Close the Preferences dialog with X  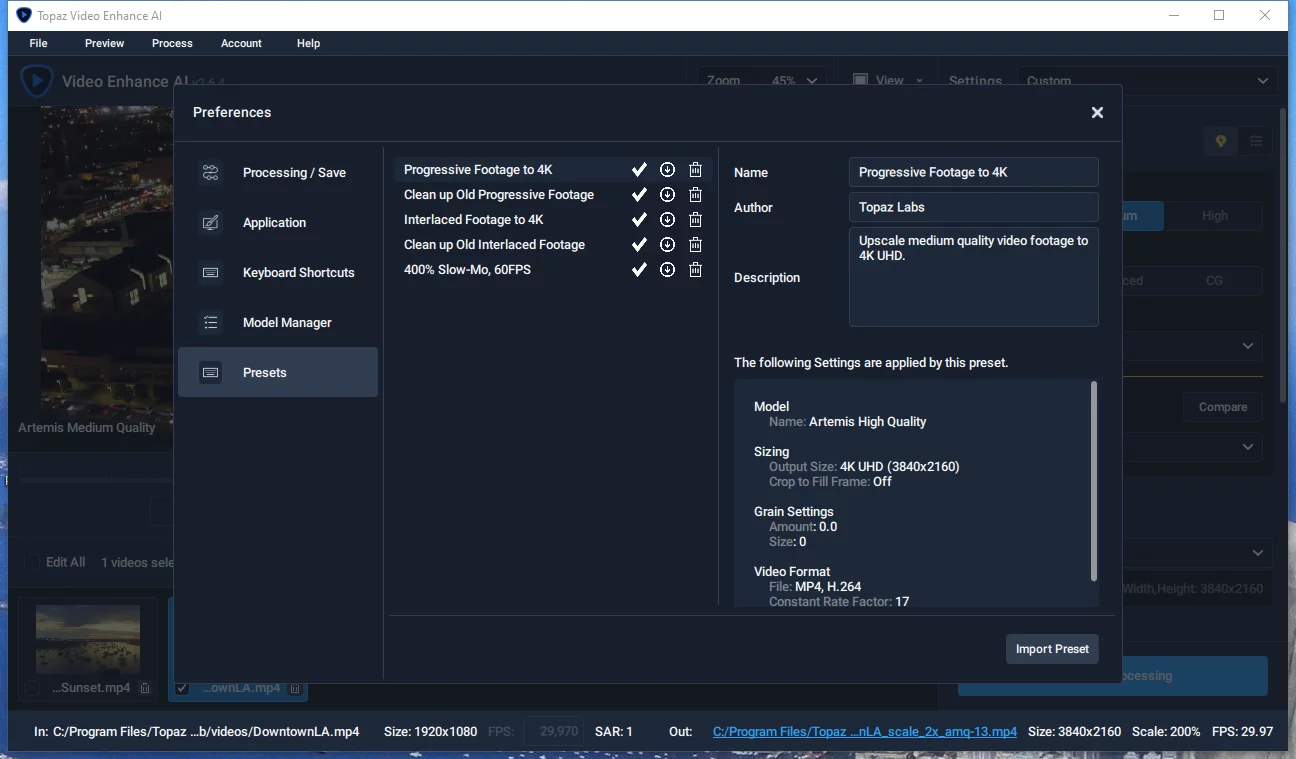(x=1097, y=113)
